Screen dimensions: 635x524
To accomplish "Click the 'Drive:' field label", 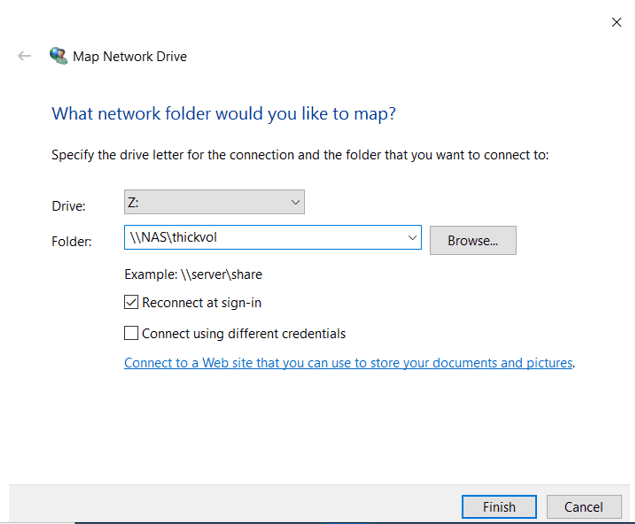I will pyautogui.click(x=69, y=206).
